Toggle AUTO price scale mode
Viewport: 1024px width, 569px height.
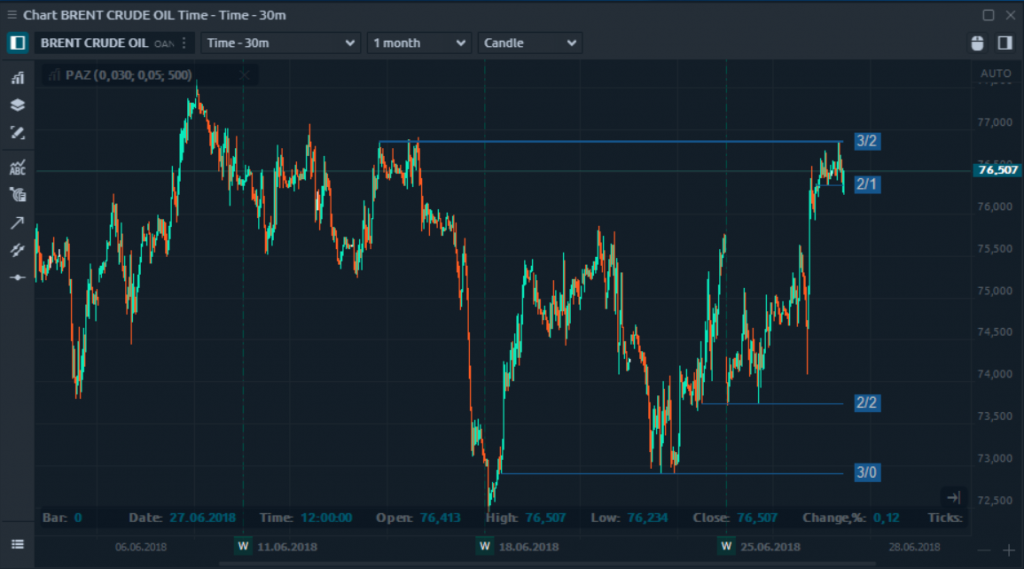pyautogui.click(x=996, y=74)
